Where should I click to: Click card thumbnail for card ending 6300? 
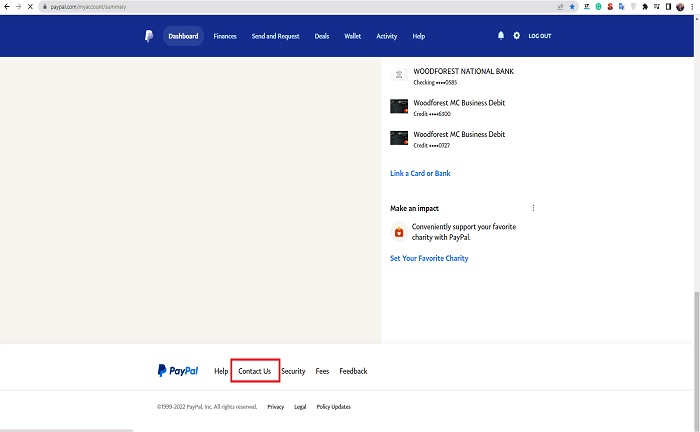click(x=399, y=106)
